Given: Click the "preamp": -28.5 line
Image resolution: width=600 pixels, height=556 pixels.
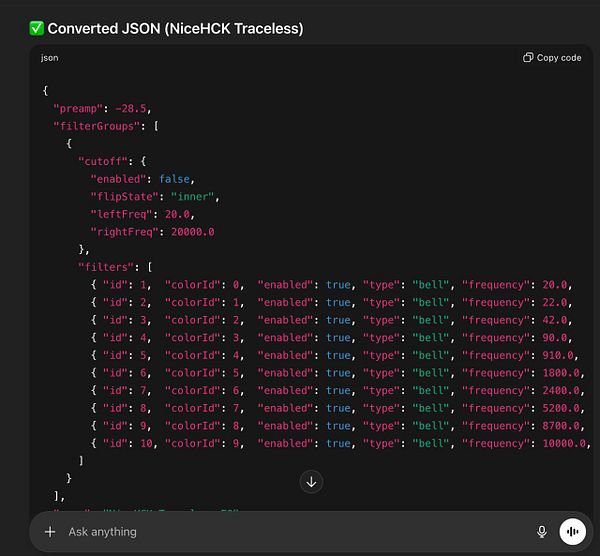Looking at the screenshot, I should (x=102, y=109).
